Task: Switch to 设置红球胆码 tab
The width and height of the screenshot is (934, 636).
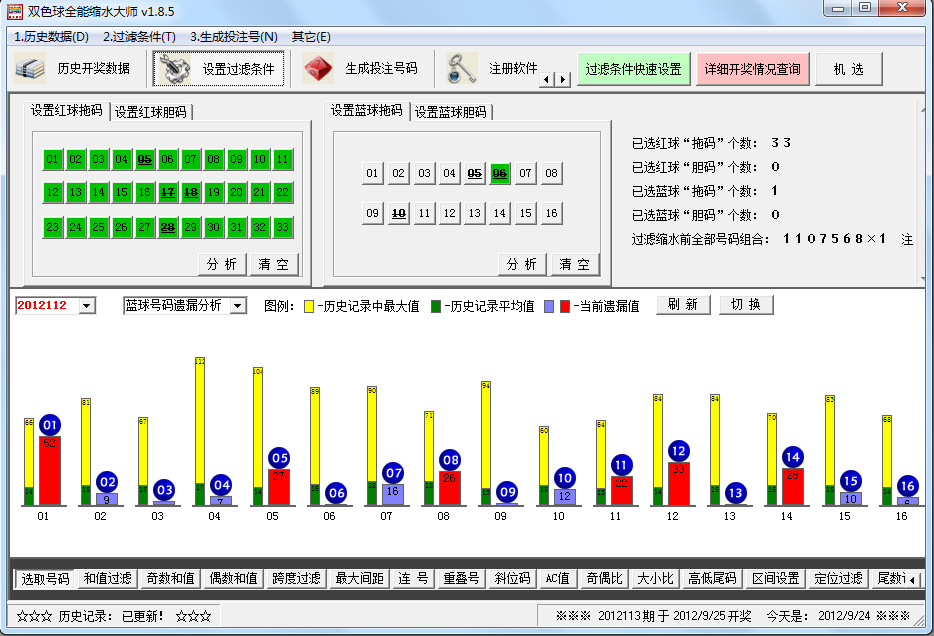Action: coord(151,112)
